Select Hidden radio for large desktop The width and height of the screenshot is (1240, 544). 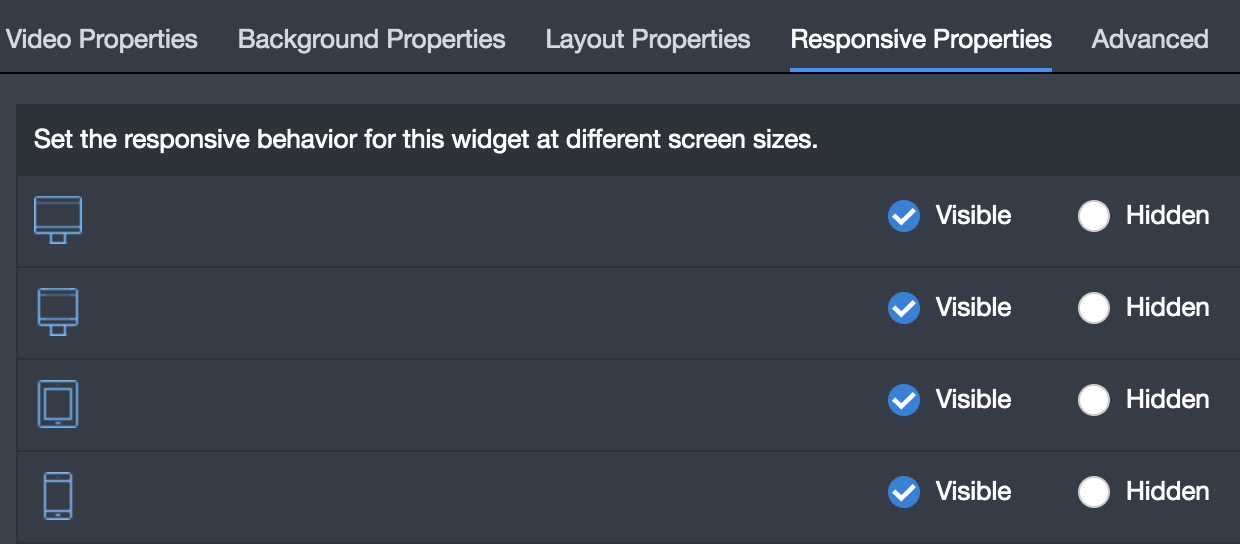click(1094, 216)
